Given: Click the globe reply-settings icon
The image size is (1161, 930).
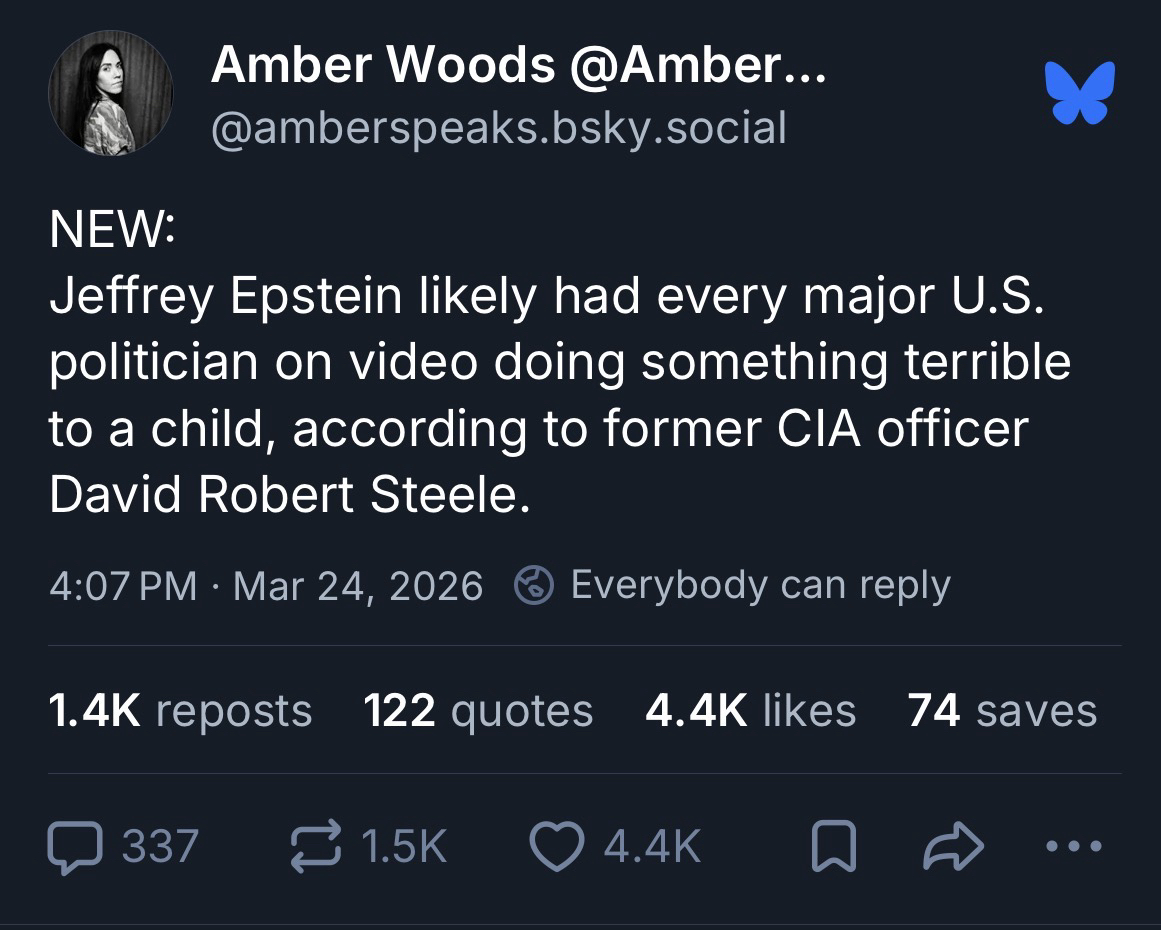Looking at the screenshot, I should [x=534, y=585].
